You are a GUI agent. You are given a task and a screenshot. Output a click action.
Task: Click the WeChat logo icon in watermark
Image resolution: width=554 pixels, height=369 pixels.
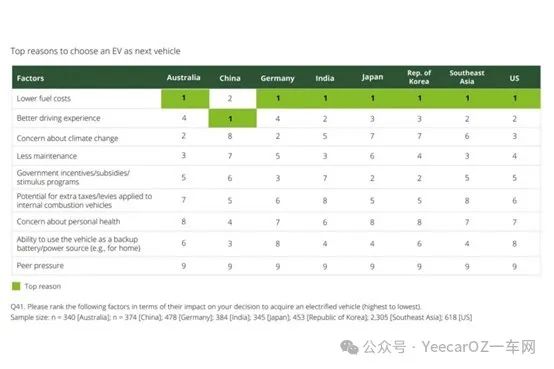tap(349, 347)
